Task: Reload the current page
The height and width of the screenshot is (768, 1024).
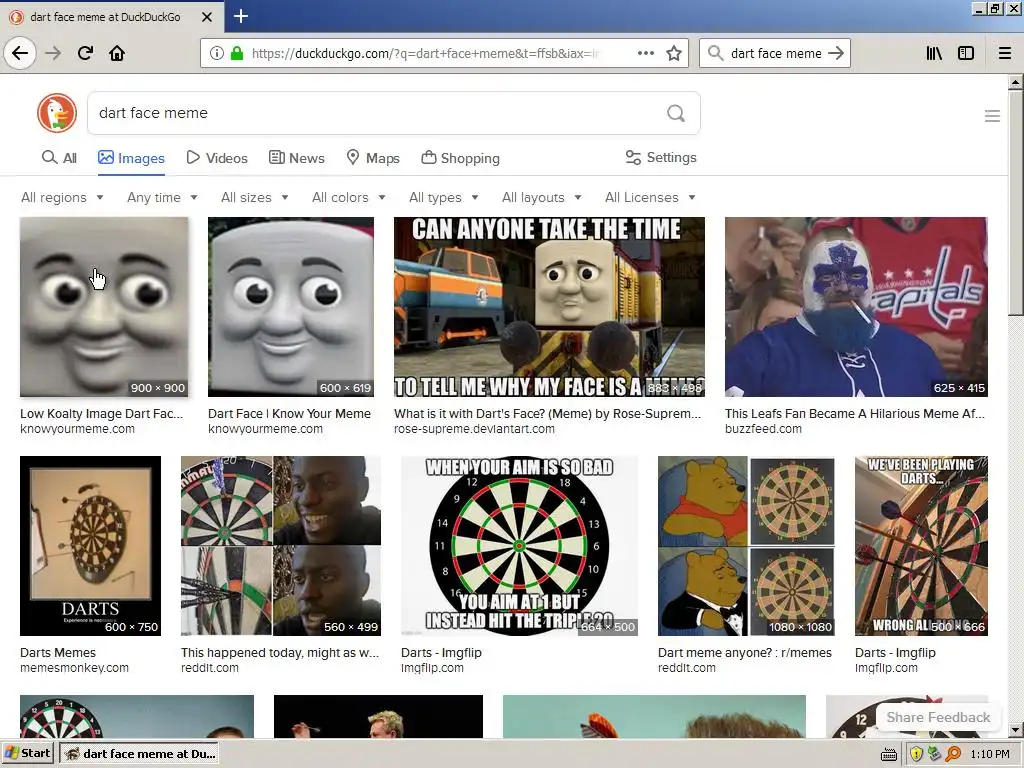Action: 85,53
